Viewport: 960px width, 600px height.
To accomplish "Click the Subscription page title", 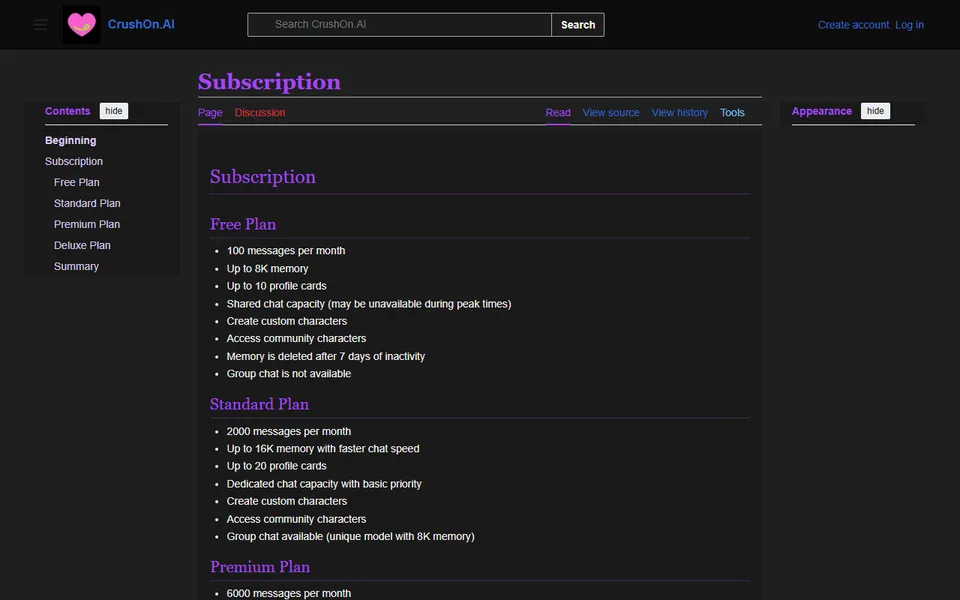I will point(269,82).
